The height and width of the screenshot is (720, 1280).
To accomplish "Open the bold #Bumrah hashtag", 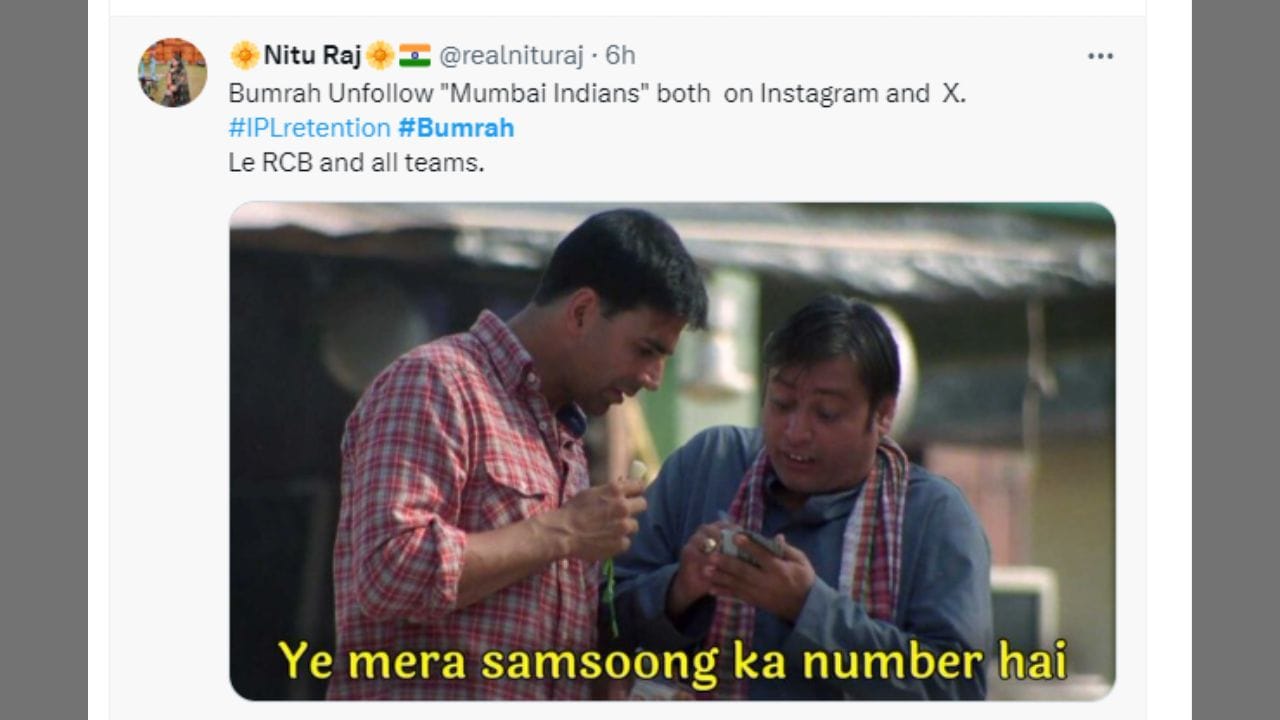I will tap(456, 128).
